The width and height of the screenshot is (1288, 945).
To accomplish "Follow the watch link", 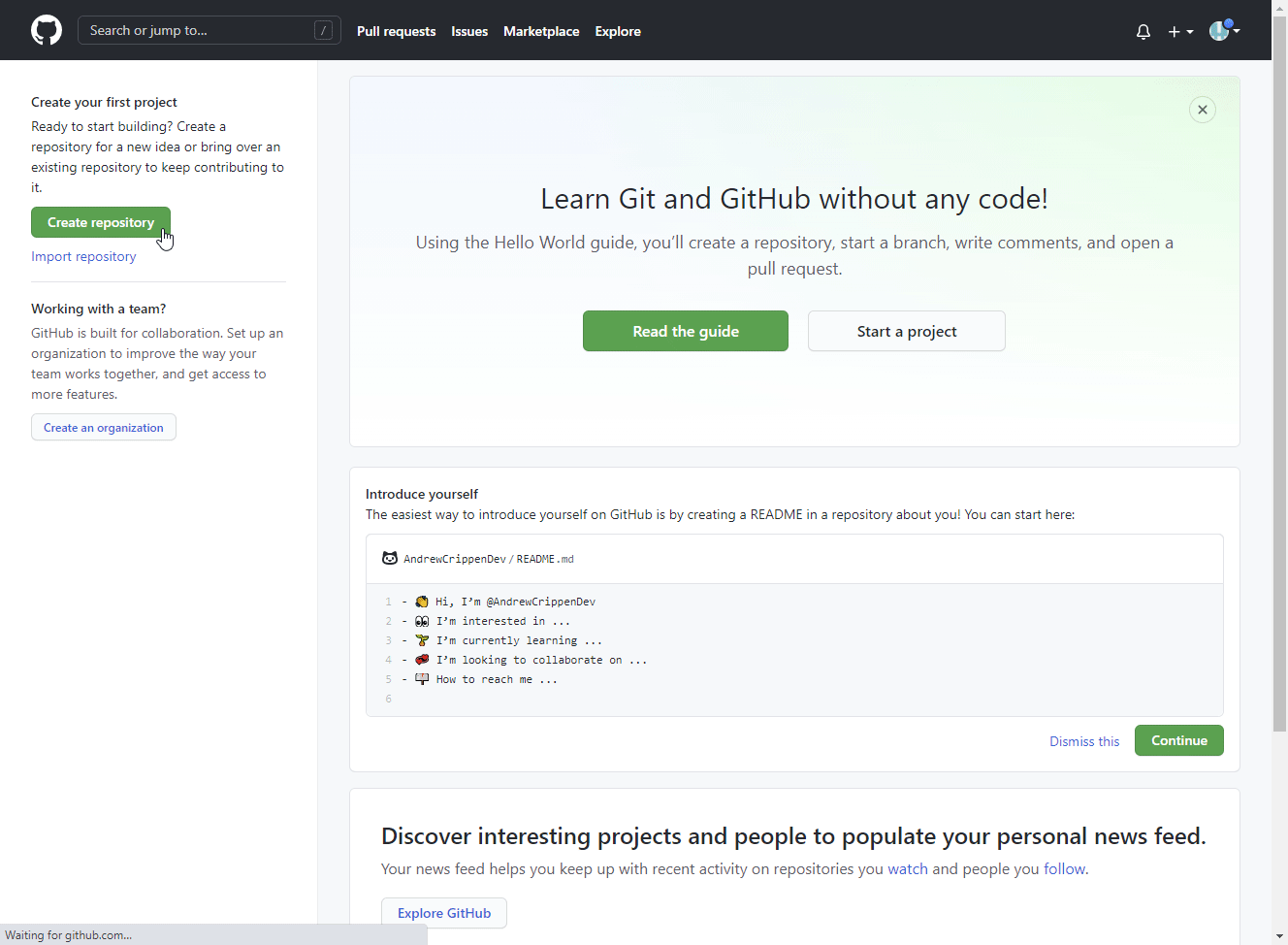I will [908, 868].
